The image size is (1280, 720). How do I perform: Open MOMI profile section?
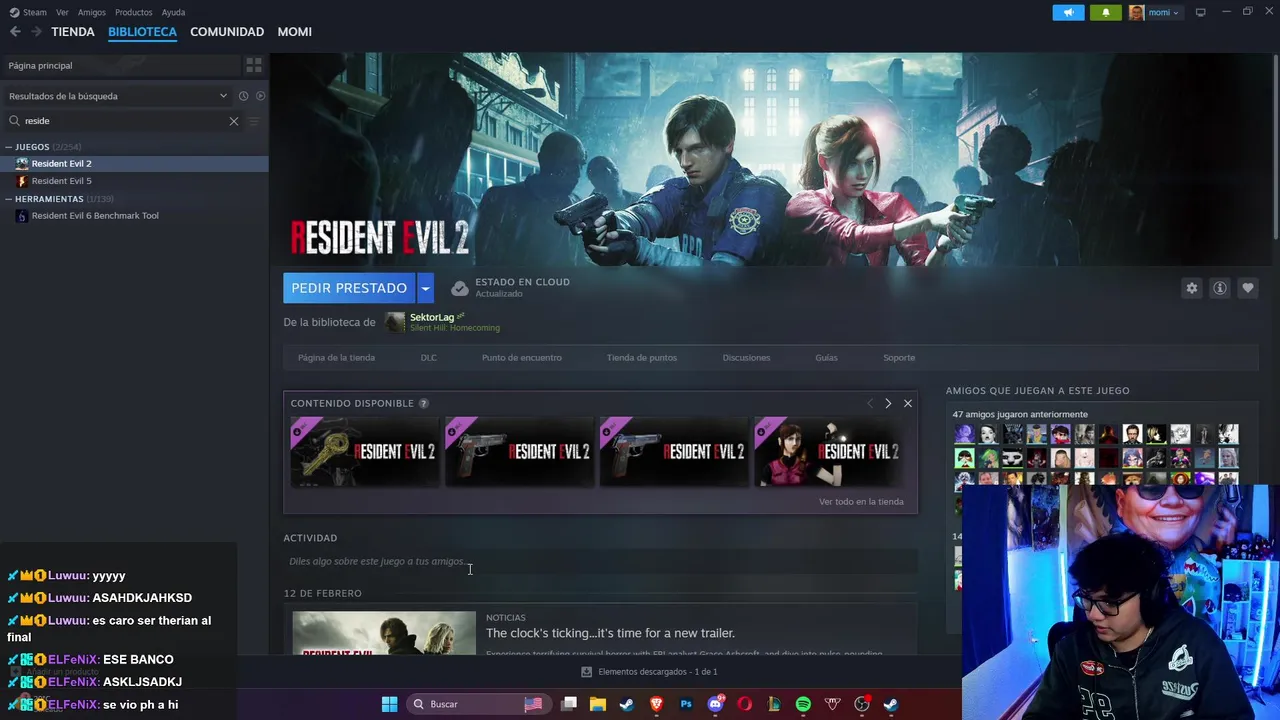tap(295, 32)
